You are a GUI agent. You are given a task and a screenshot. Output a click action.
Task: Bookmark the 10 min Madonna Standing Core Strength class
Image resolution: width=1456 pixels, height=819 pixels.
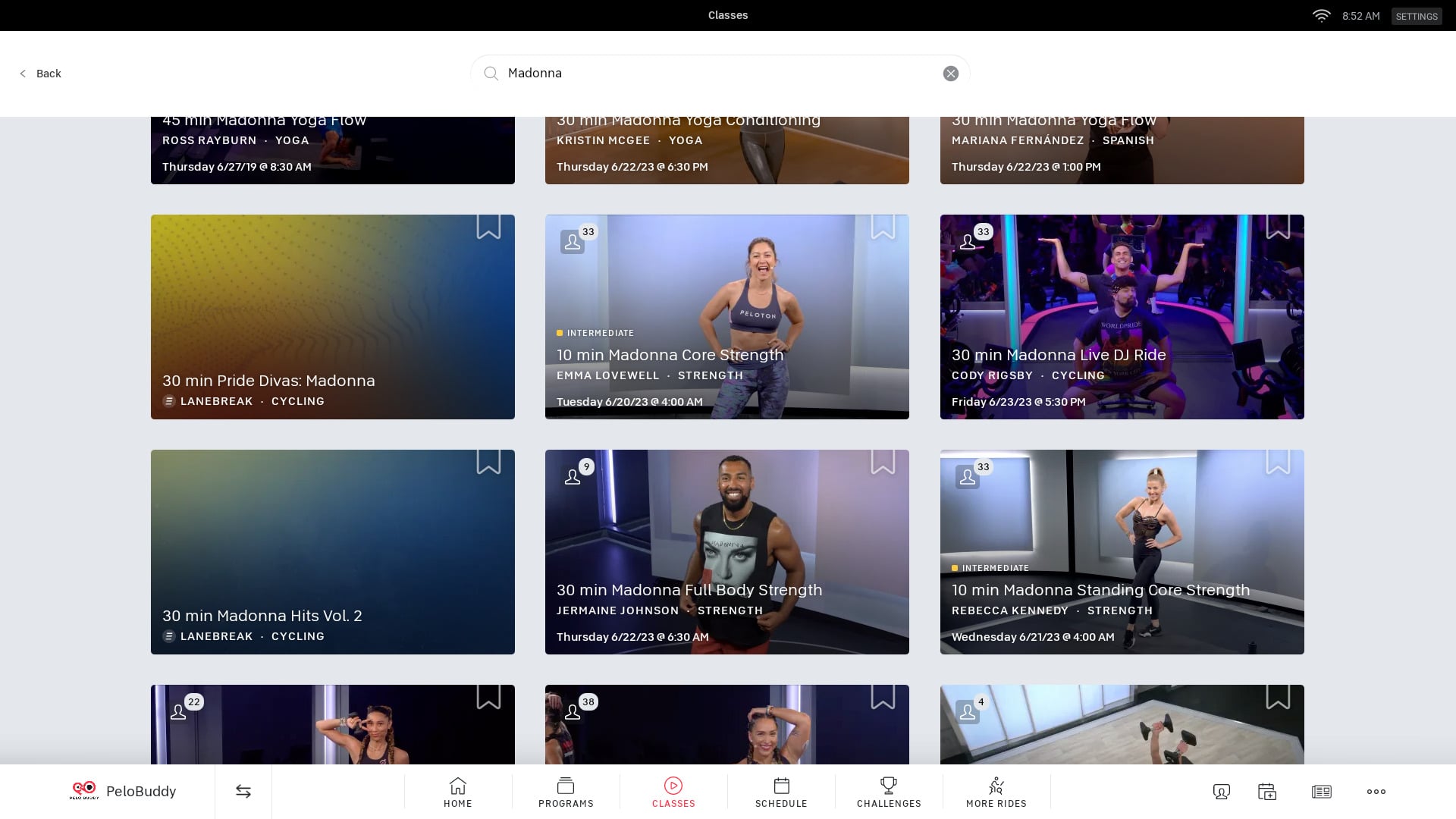coord(1278,462)
